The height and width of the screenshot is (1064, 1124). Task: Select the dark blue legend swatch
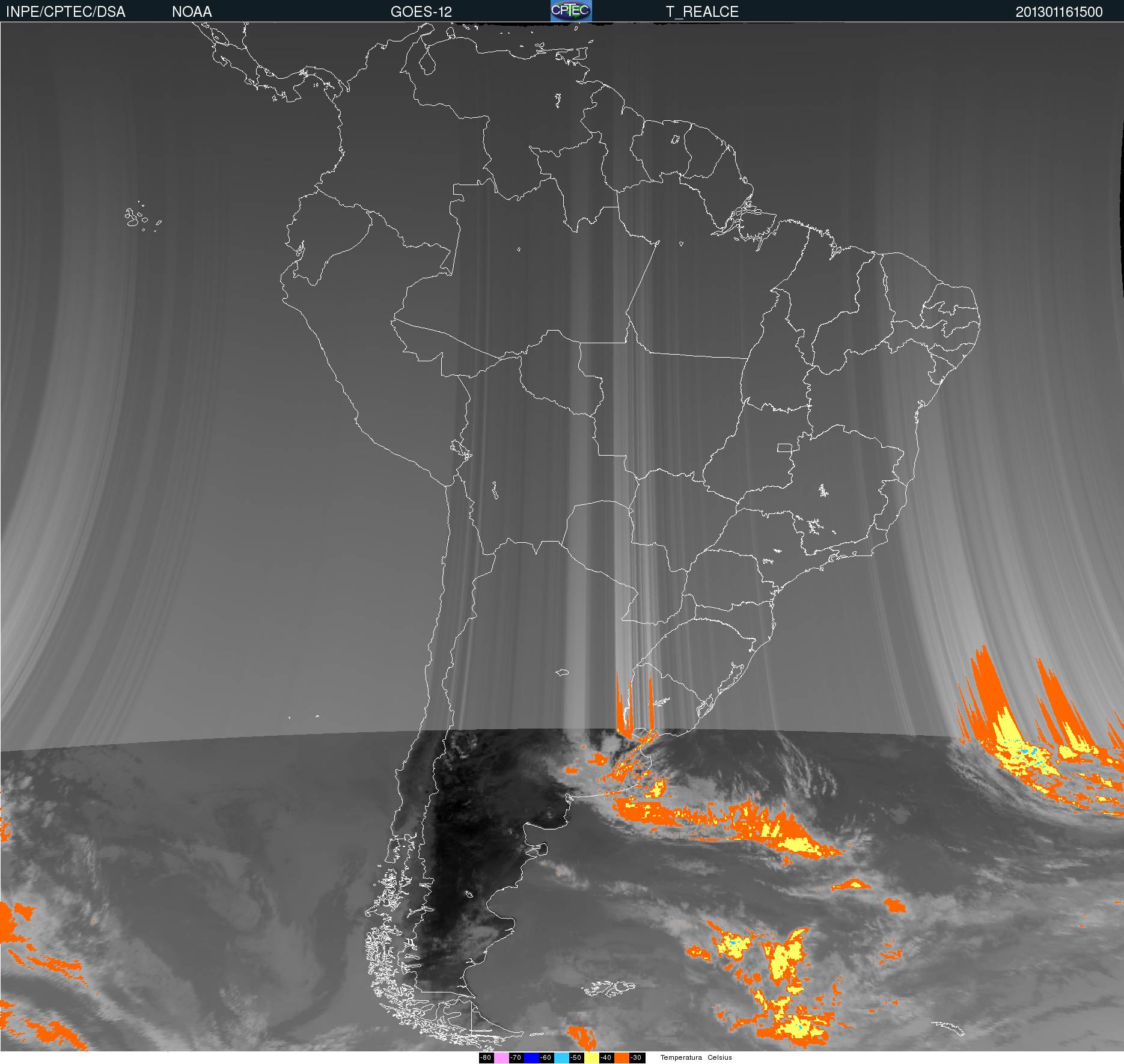point(531,1058)
